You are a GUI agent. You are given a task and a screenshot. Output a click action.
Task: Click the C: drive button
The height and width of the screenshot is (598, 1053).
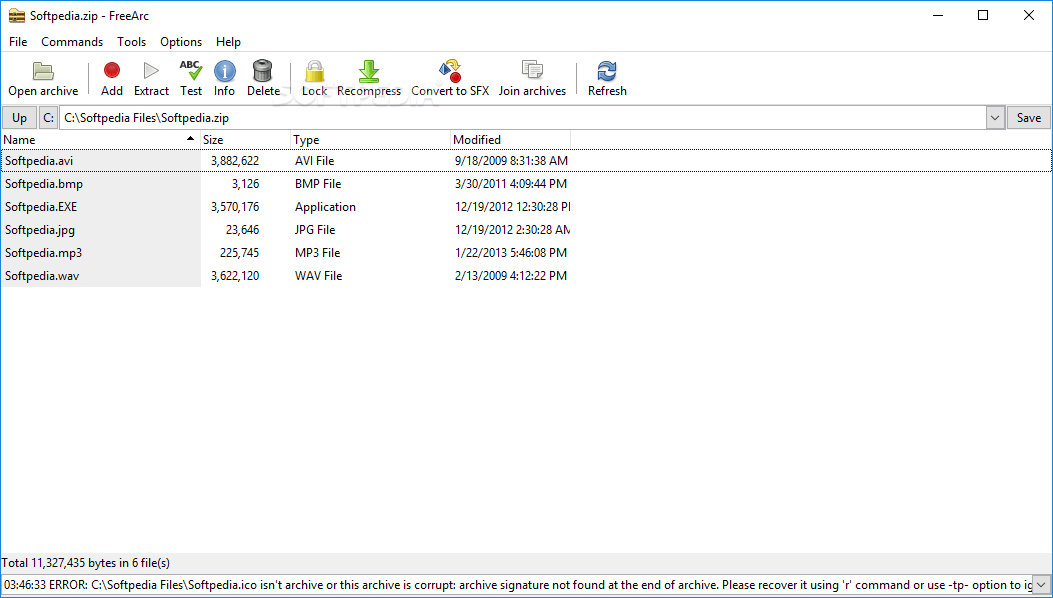click(48, 118)
